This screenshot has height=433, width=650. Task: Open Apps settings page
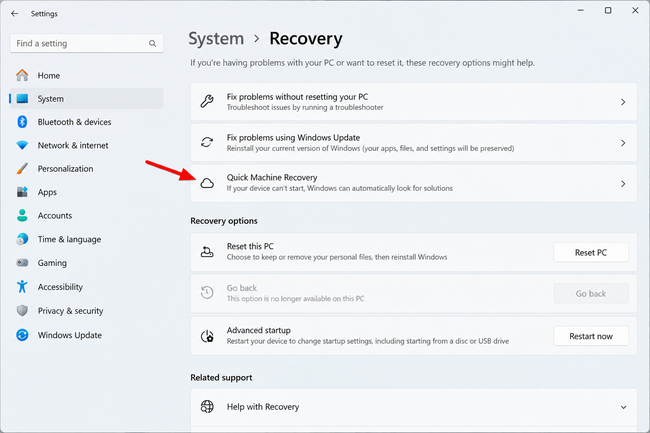pyautogui.click(x=87, y=192)
